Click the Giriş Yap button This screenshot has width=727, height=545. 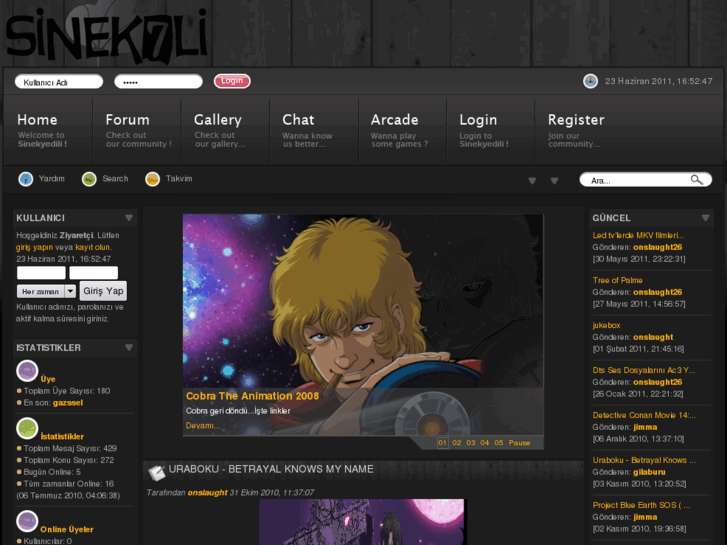103,291
